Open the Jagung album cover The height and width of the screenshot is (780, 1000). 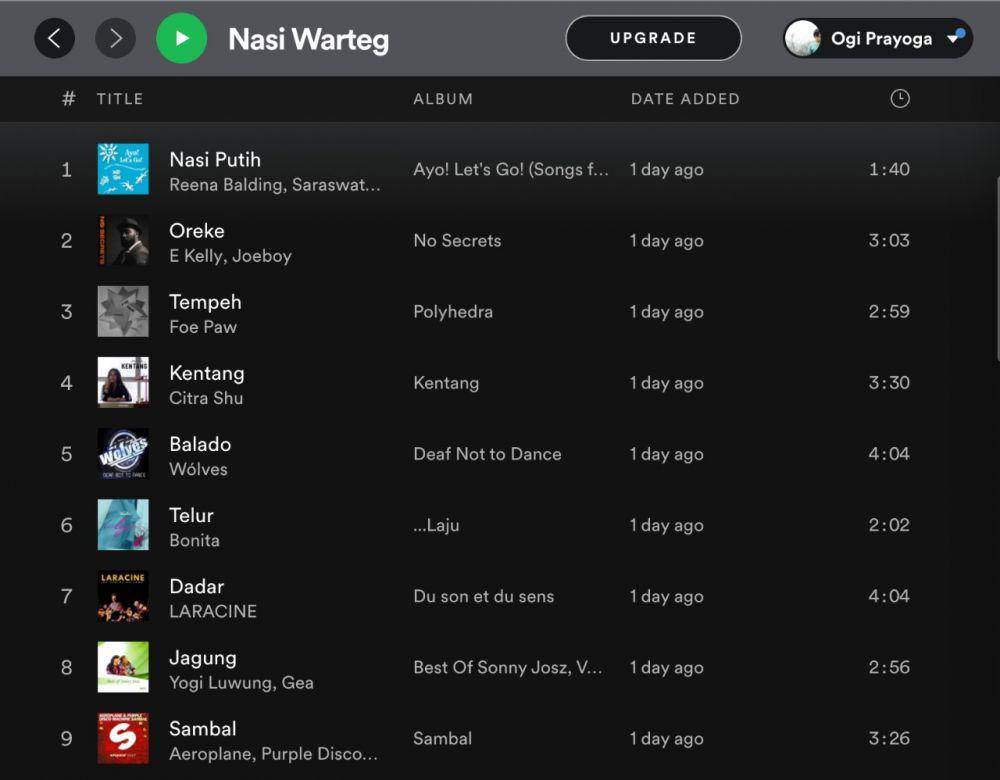tap(123, 666)
